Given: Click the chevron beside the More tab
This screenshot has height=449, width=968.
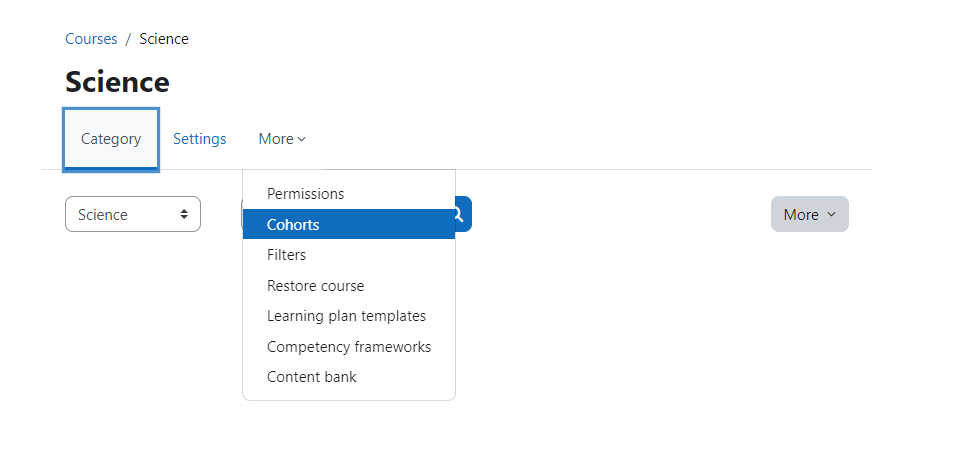Looking at the screenshot, I should (301, 140).
